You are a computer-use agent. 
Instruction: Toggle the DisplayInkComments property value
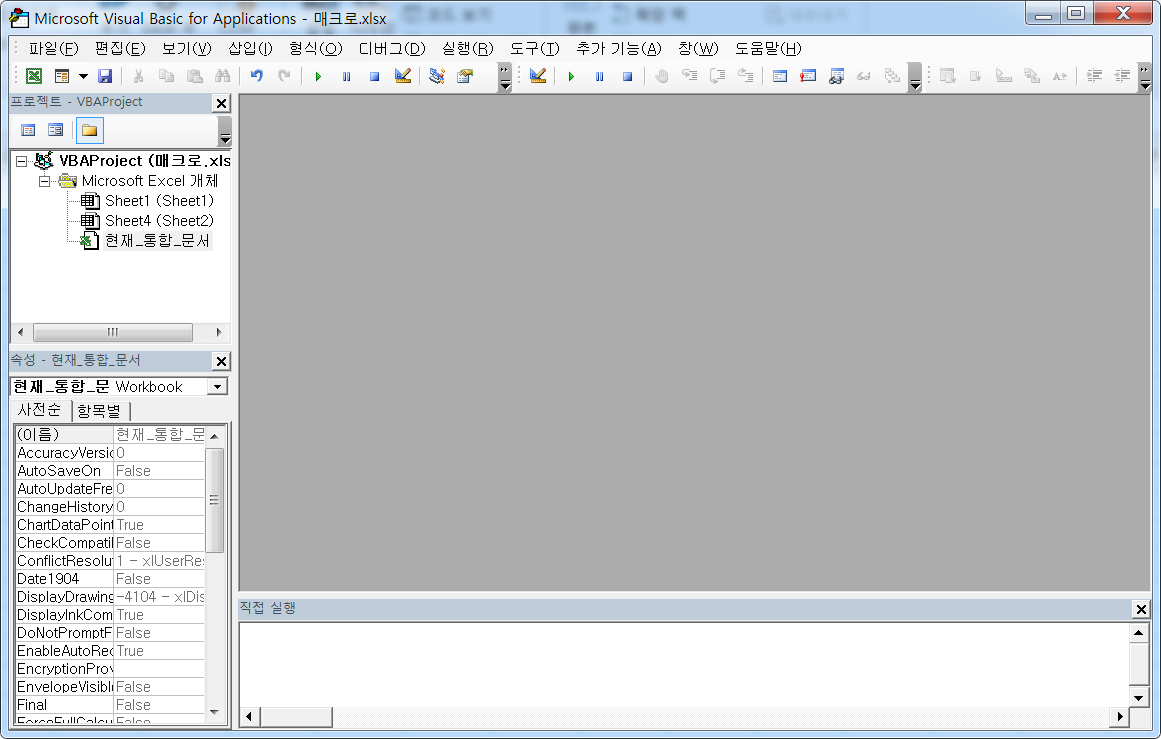[x=155, y=614]
